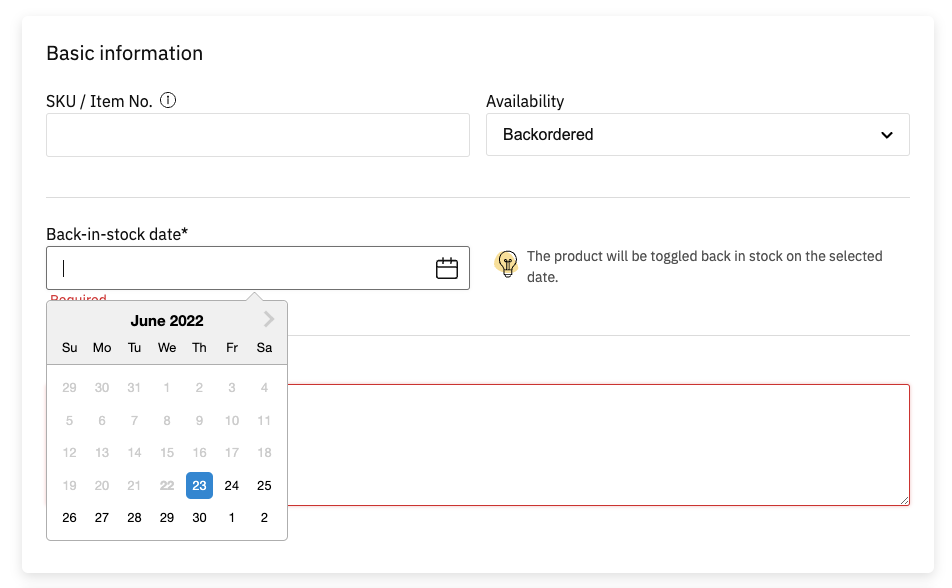Show SKU / Item No. info tooltip
Image resolution: width=952 pixels, height=588 pixels.
168,100
